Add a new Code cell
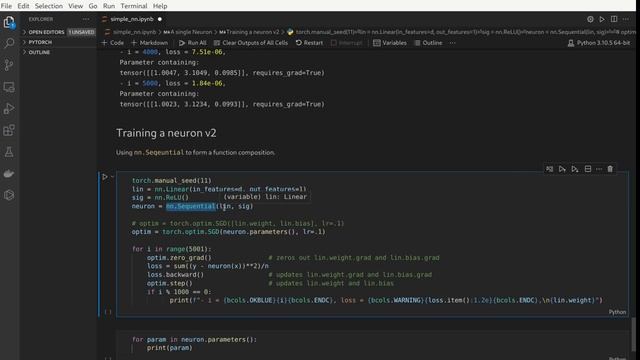Screen dimensions: 640x360 coord(113,43)
